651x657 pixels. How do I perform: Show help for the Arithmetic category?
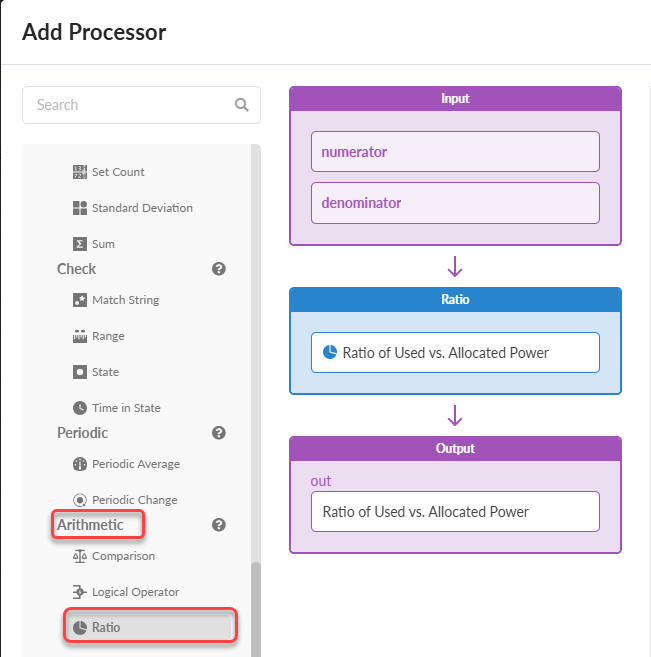click(219, 525)
